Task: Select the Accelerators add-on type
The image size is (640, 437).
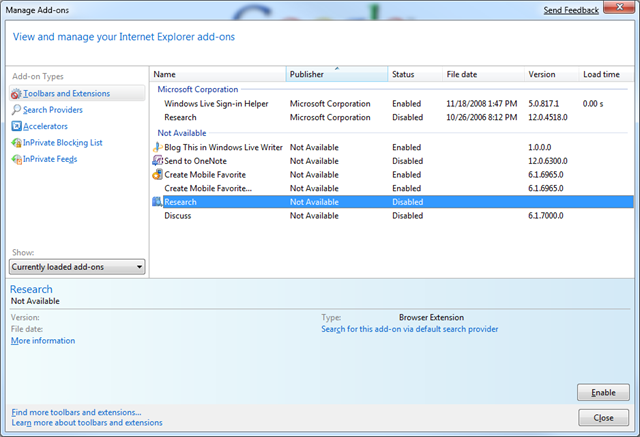Action: [x=45, y=126]
